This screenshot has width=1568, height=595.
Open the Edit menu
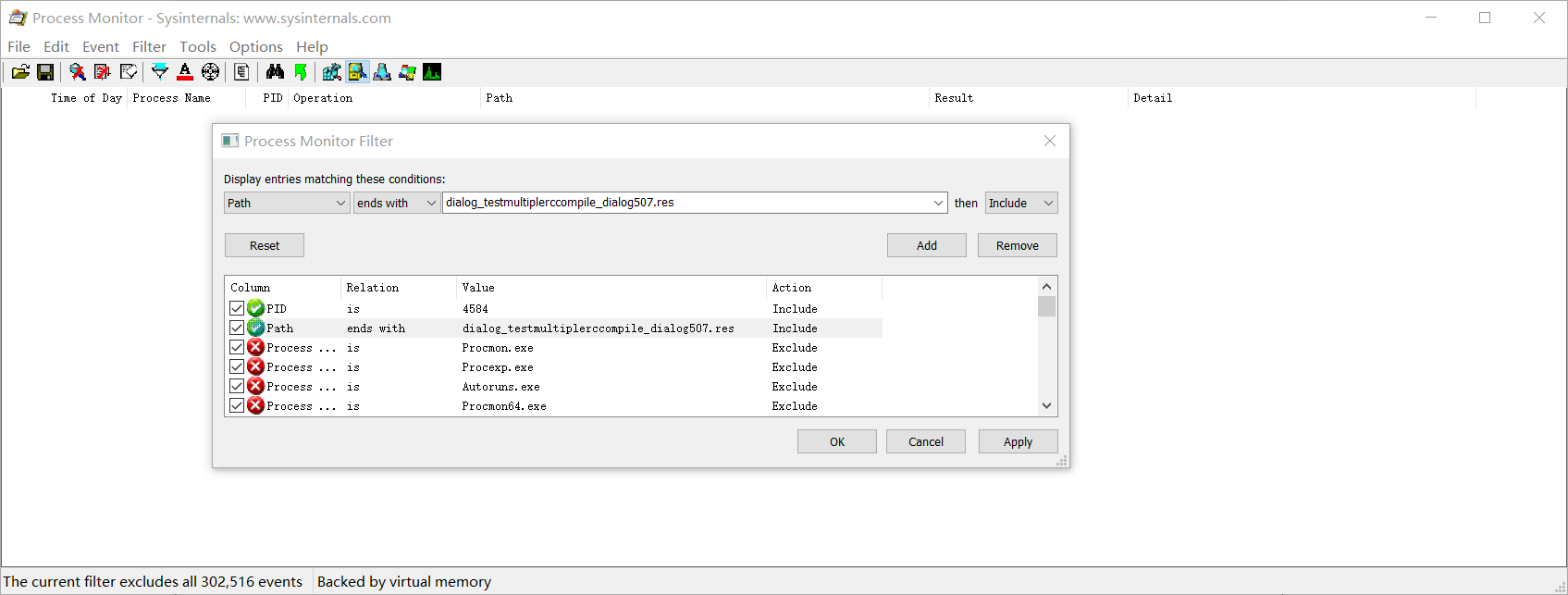point(56,46)
